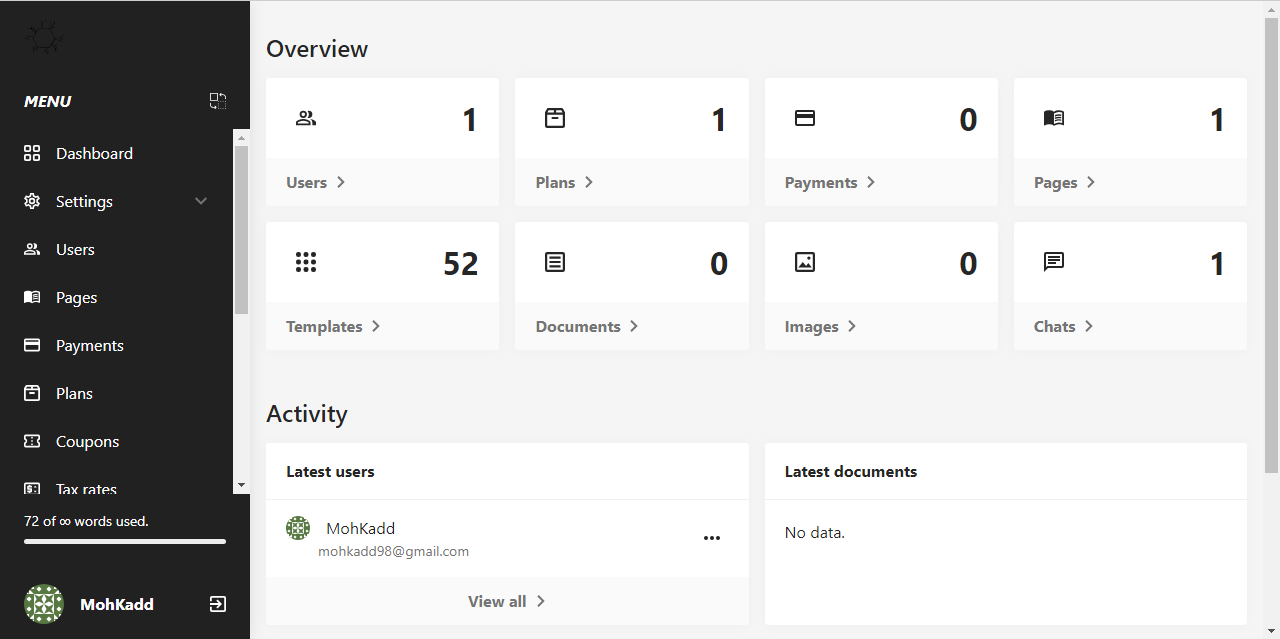Open the three-dots menu for MohKadd user
This screenshot has width=1280, height=639.
(711, 538)
